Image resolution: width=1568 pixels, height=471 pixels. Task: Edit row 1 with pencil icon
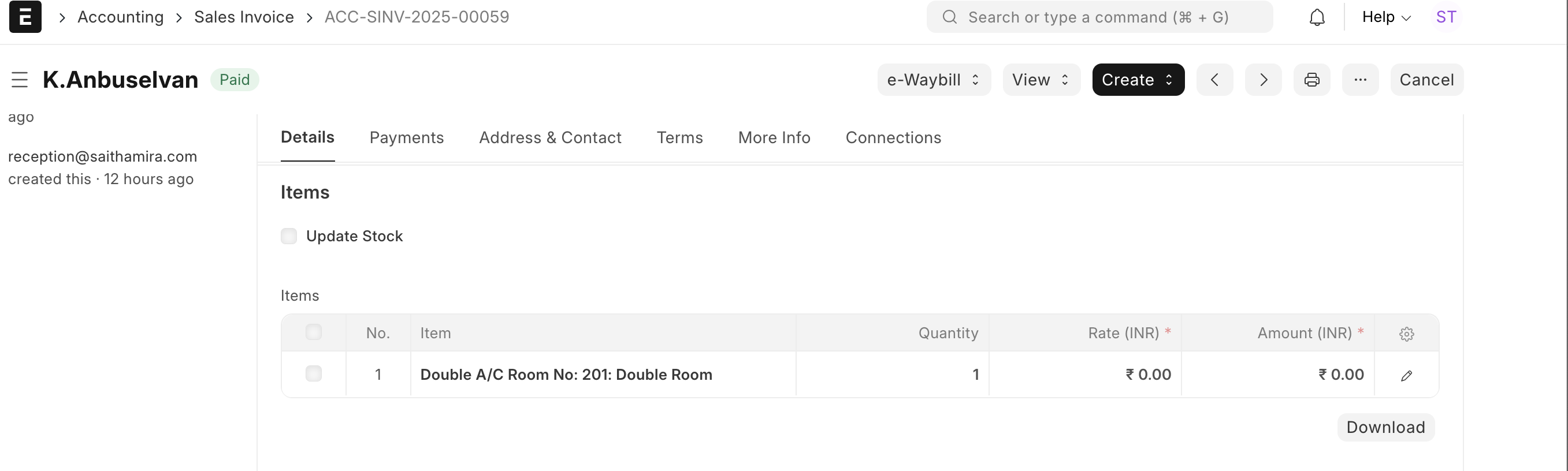(1406, 376)
